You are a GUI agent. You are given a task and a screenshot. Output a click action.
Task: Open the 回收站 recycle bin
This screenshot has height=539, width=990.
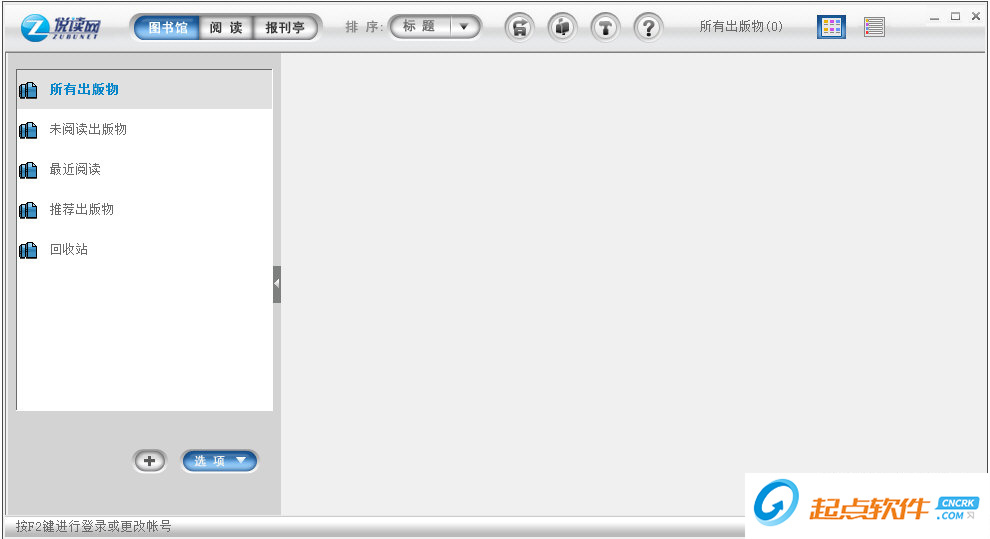tap(145, 249)
